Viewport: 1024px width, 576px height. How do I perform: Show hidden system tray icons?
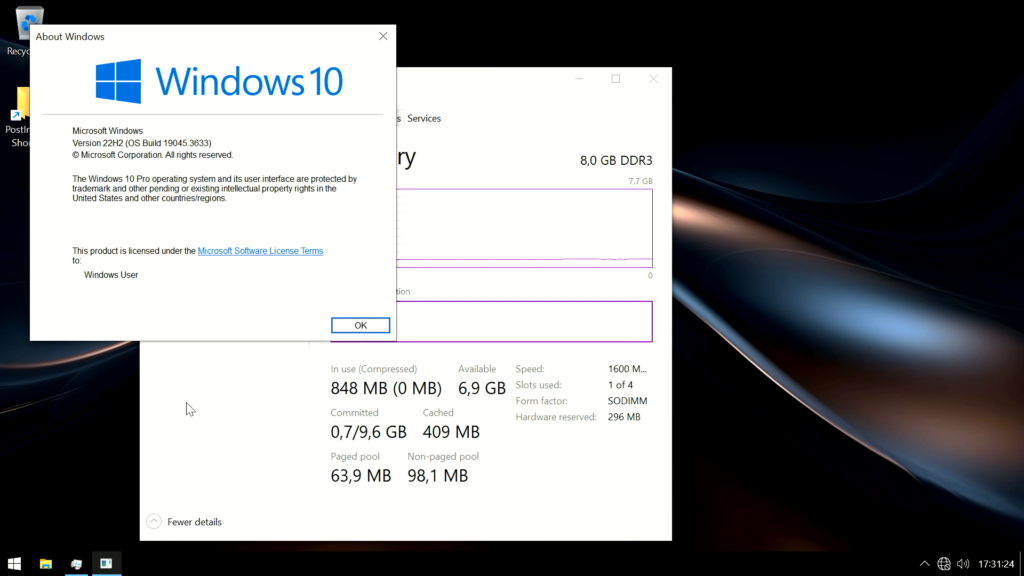(x=925, y=564)
